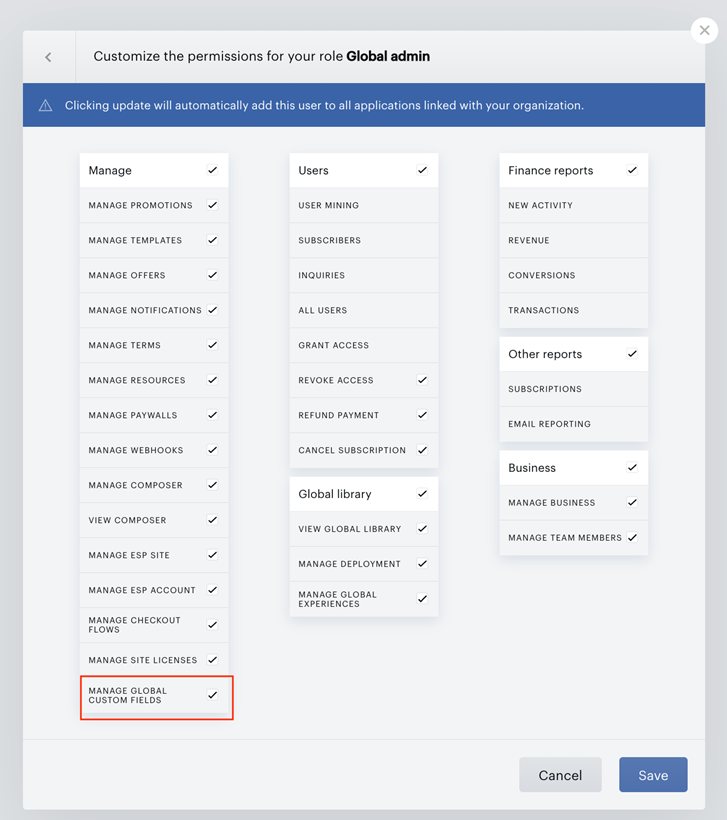Toggle Manage Site Licenses checkbox
The image size is (727, 820).
212,660
